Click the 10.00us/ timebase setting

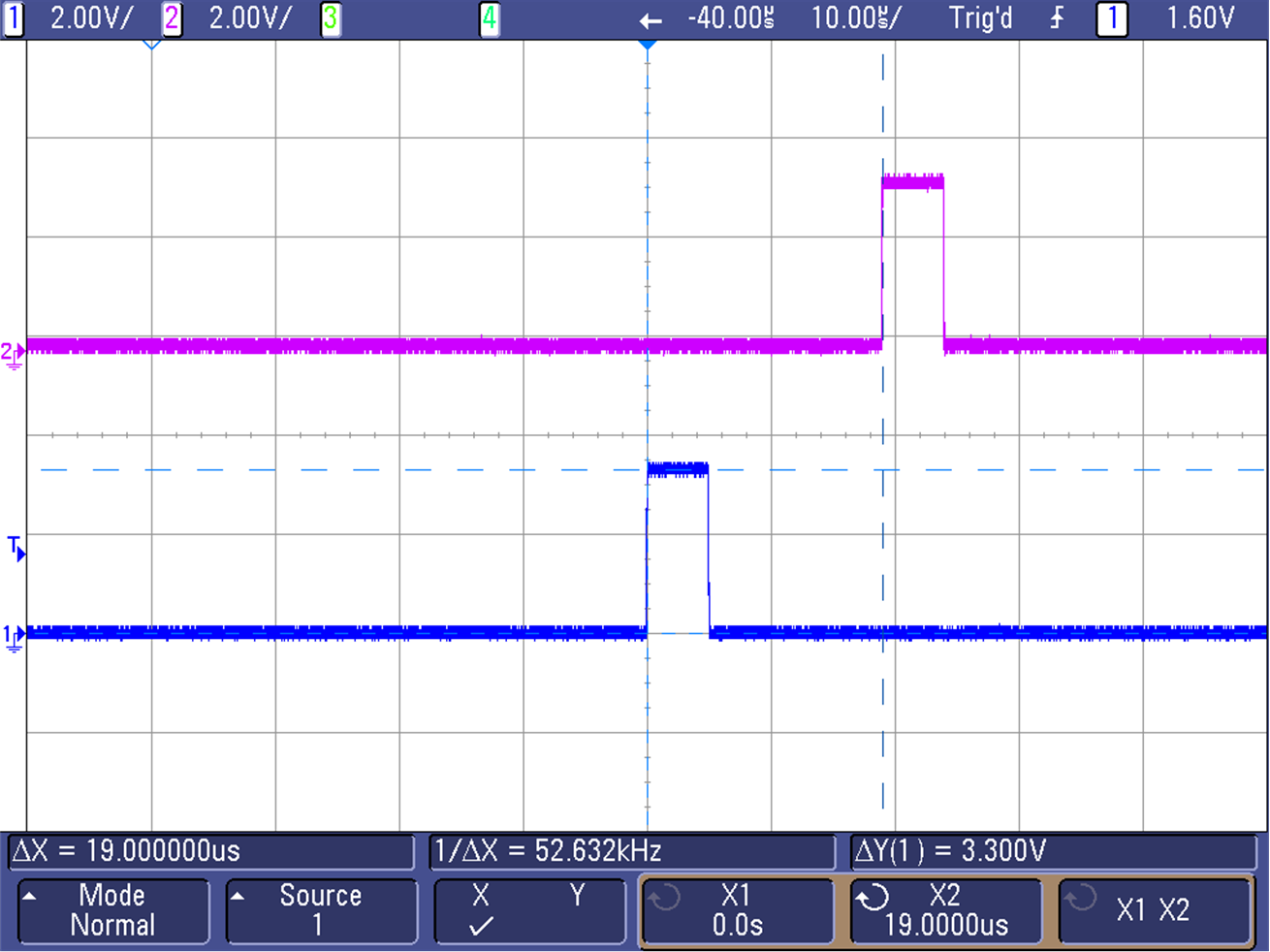click(855, 18)
